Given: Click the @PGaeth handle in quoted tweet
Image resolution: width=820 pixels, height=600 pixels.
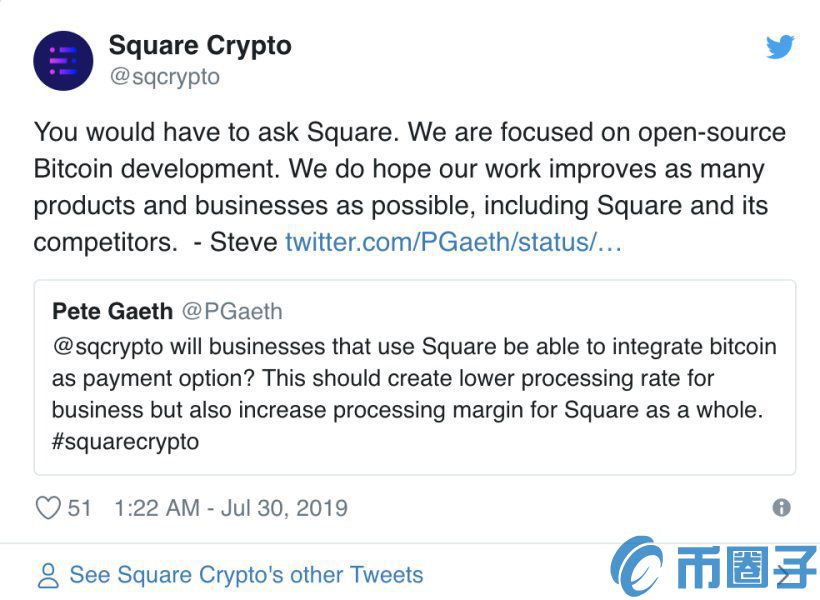Looking at the screenshot, I should coord(232,311).
